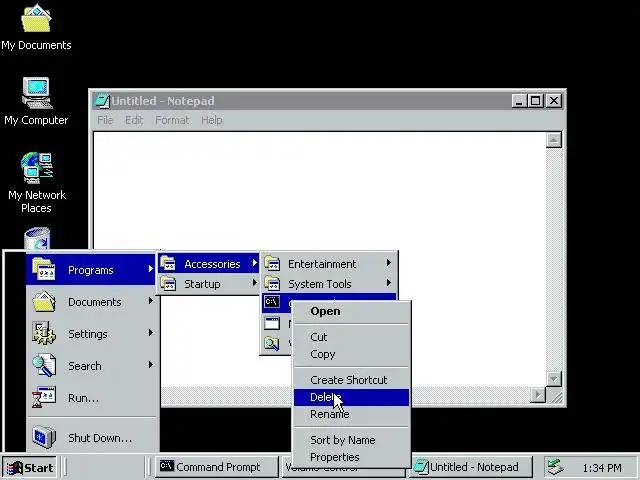640x480 pixels.
Task: Choose Delete in the context menu
Action: [x=351, y=397]
